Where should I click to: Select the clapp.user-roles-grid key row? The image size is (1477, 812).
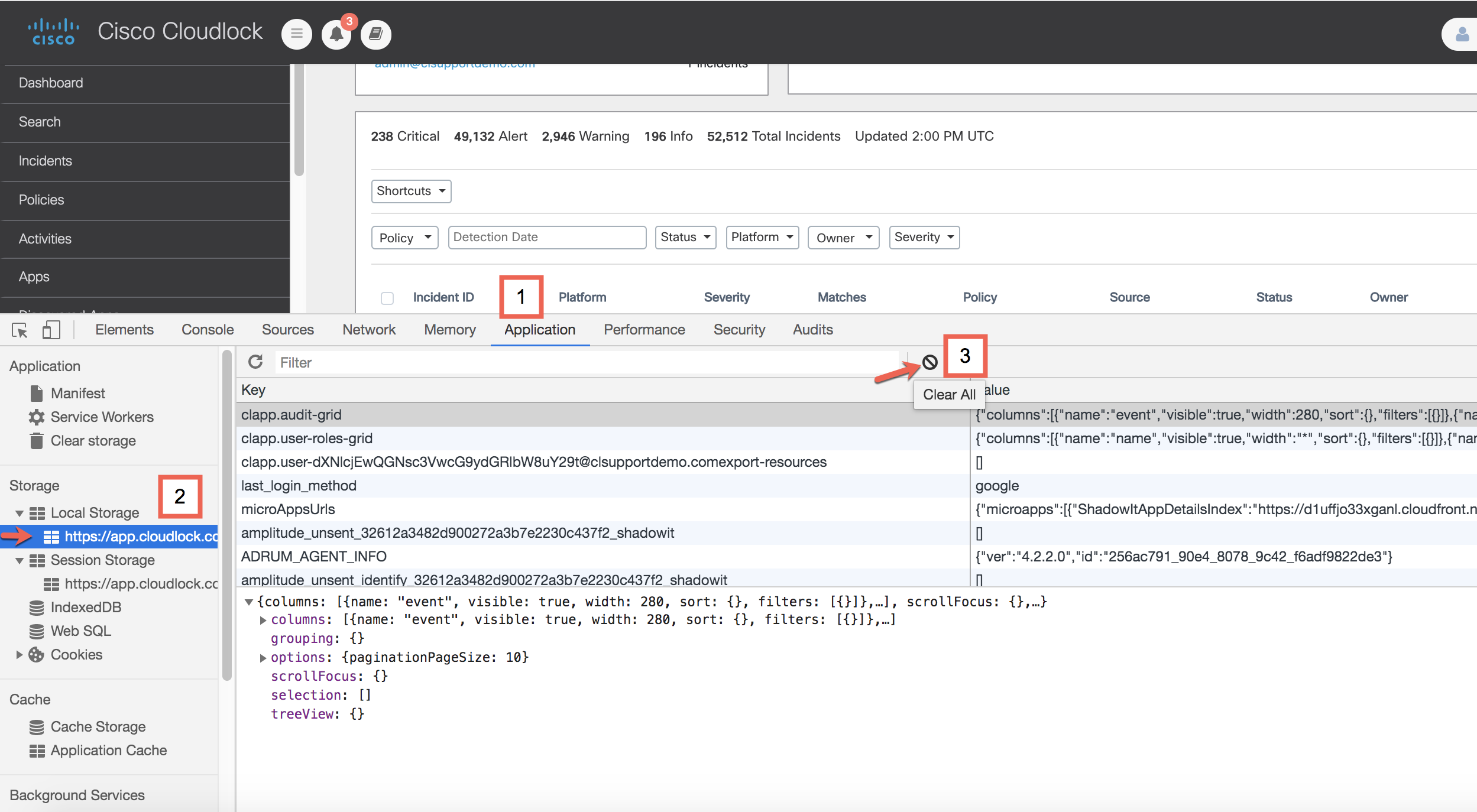point(603,439)
